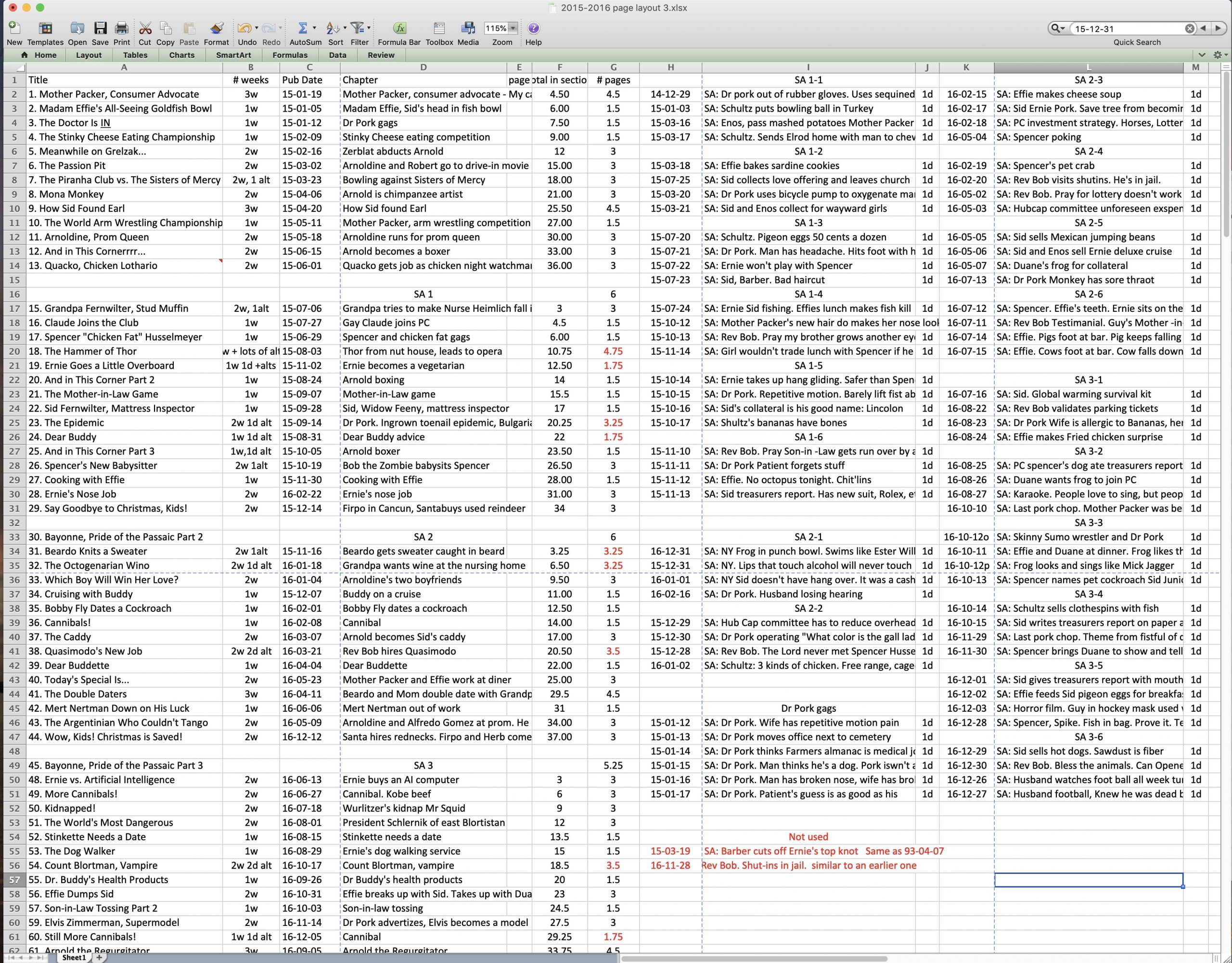Open the Zoom percentage dropdown
The image size is (1232, 963).
[x=513, y=28]
